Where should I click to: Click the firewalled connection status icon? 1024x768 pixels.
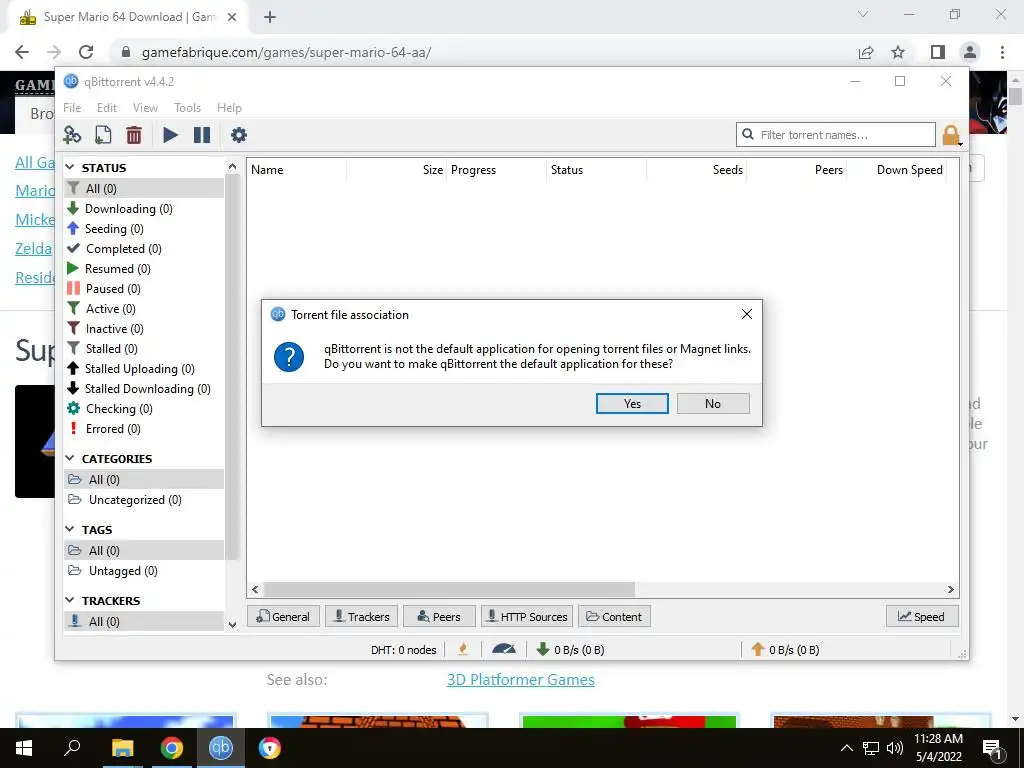(x=463, y=649)
